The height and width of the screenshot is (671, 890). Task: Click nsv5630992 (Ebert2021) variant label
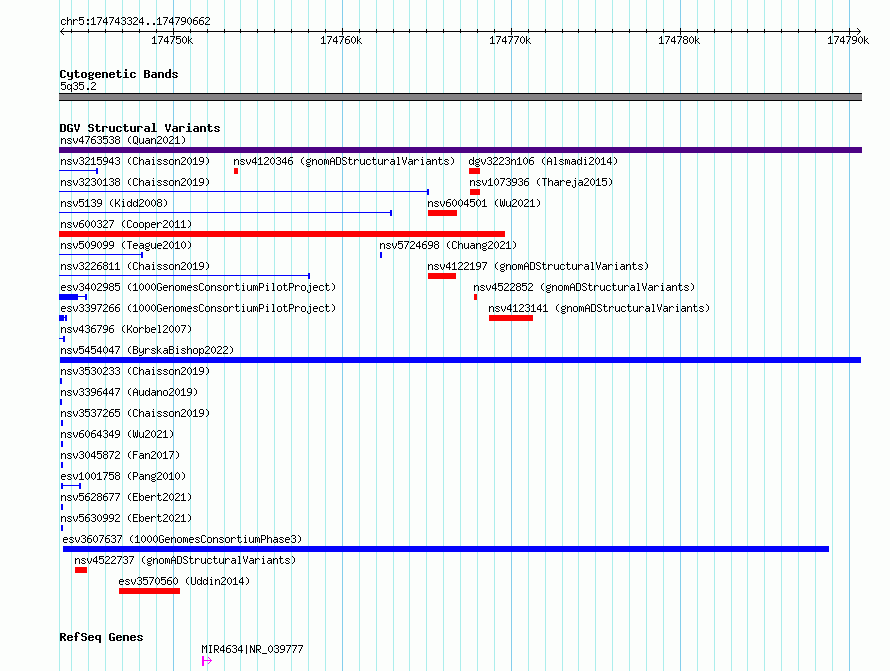[x=126, y=518]
